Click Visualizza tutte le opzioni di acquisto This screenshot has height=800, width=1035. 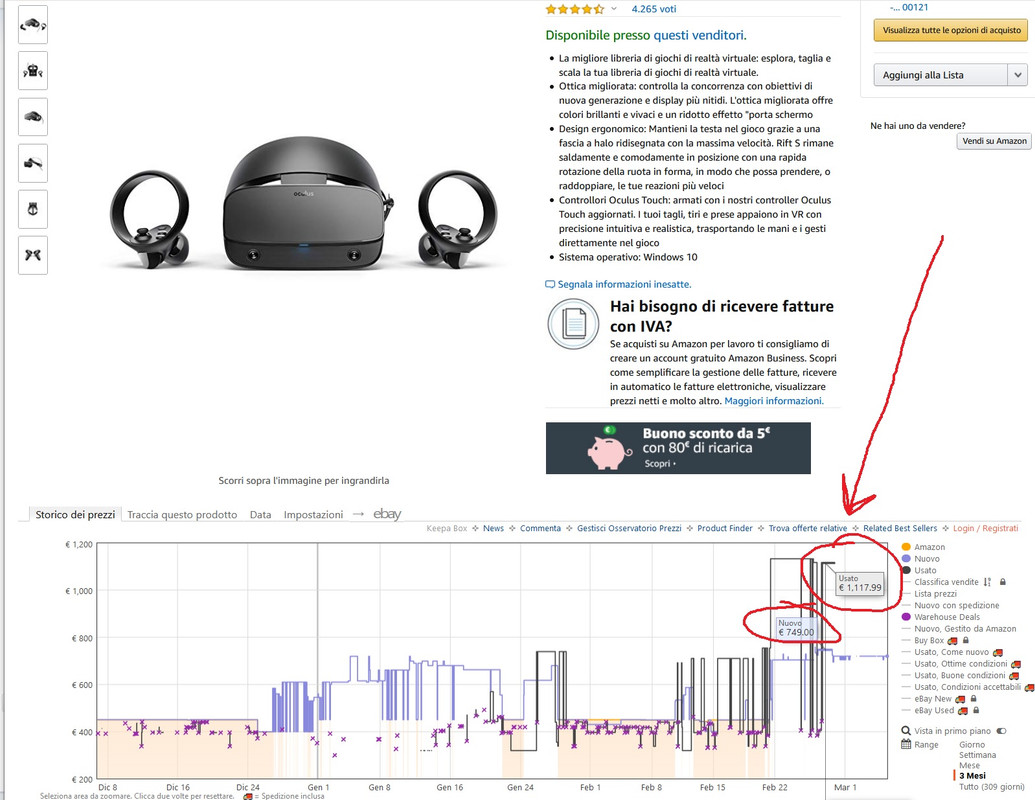click(952, 30)
